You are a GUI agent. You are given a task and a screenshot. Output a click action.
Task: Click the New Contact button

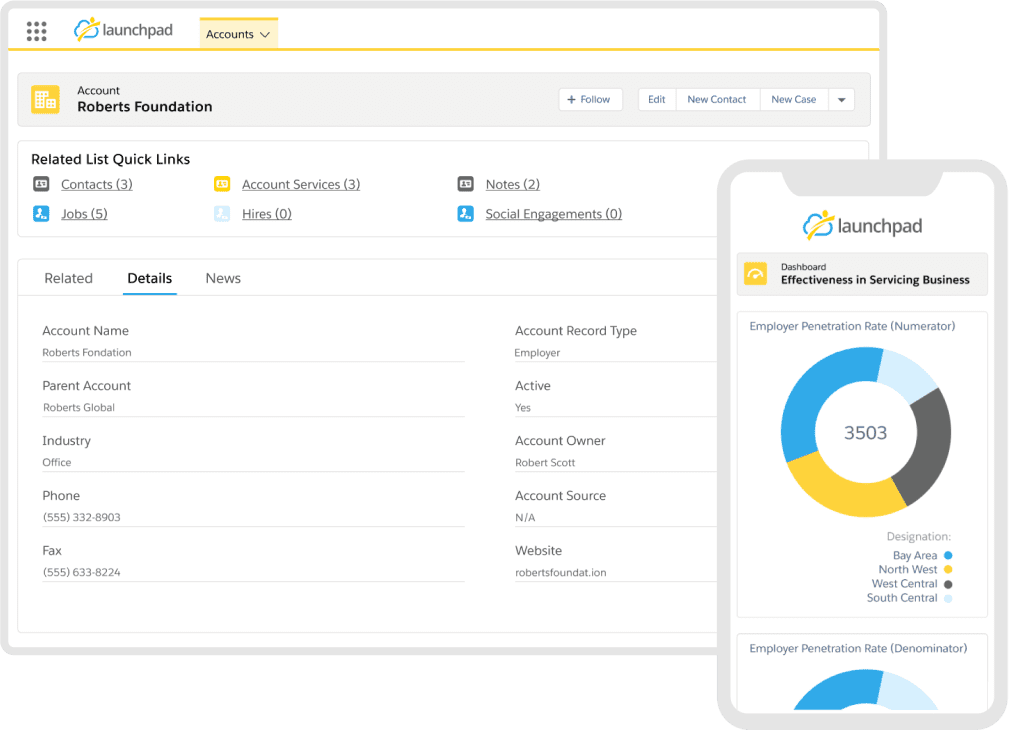717,100
